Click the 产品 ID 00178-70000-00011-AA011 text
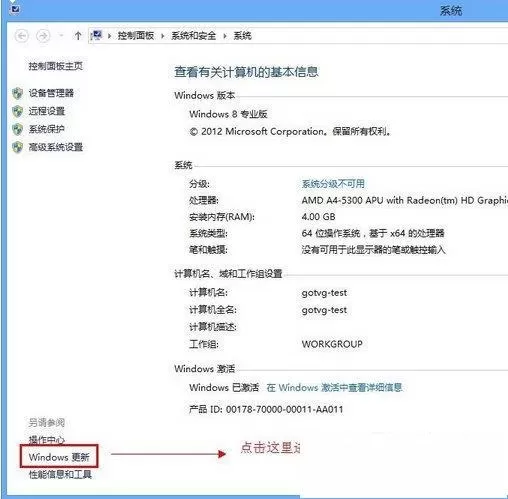This screenshot has height=499, width=508. click(x=266, y=409)
